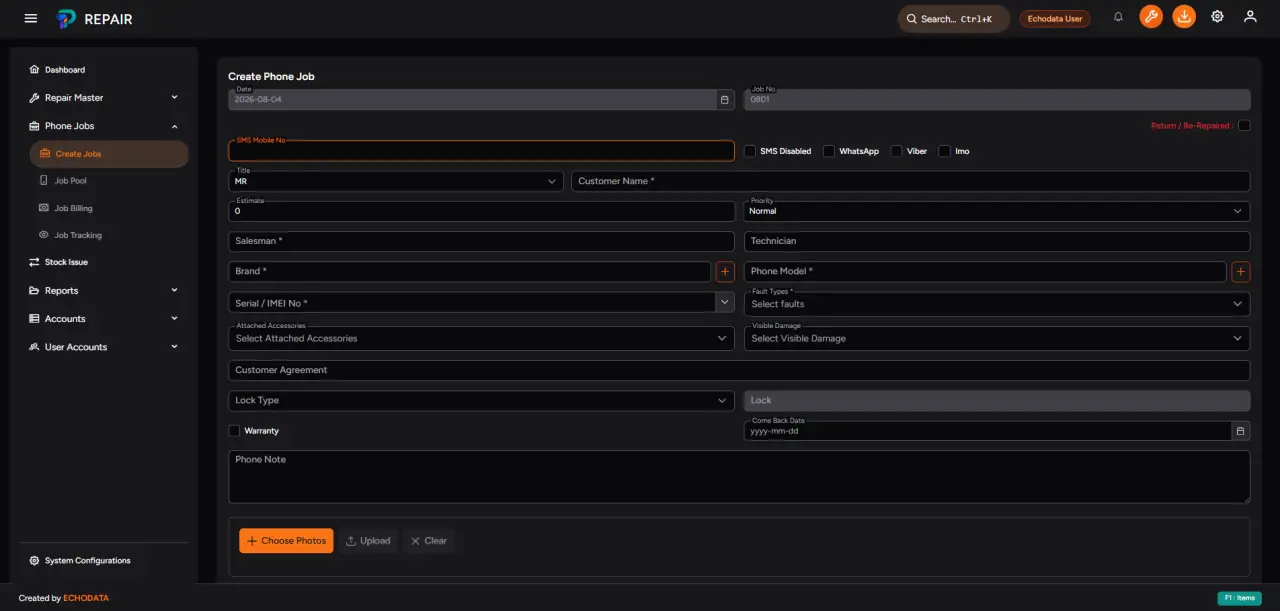Click the Reports folder icon
This screenshot has height=611, width=1280.
coord(35,291)
